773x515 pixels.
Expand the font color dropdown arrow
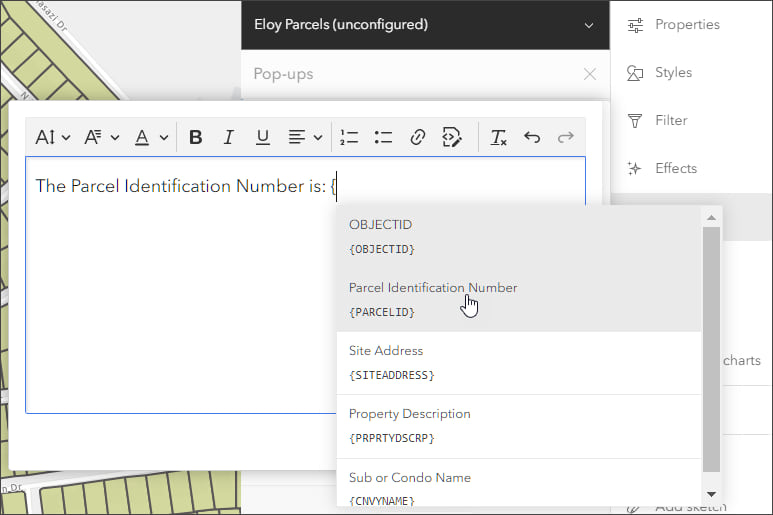pos(164,137)
